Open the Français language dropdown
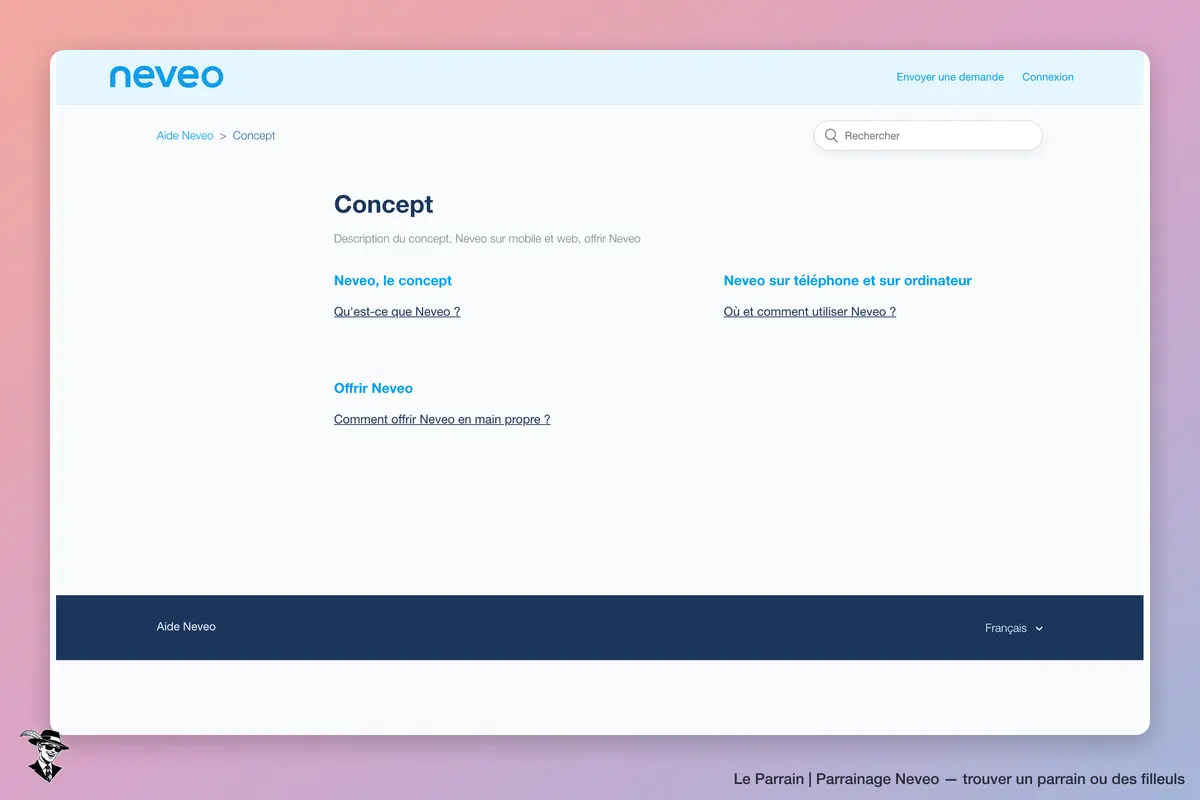The height and width of the screenshot is (800, 1200). click(1014, 628)
